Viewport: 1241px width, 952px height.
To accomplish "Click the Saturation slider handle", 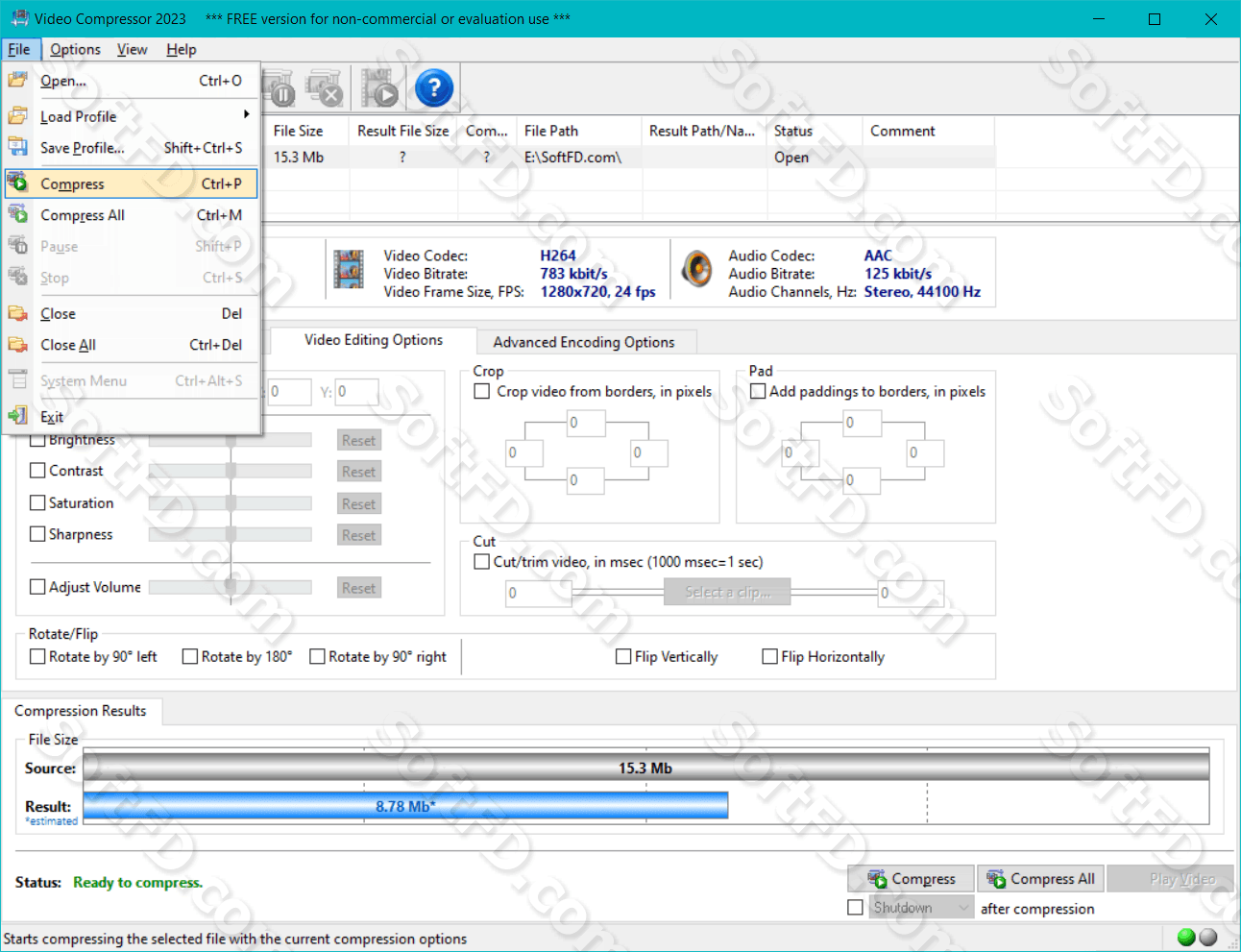I will point(231,502).
